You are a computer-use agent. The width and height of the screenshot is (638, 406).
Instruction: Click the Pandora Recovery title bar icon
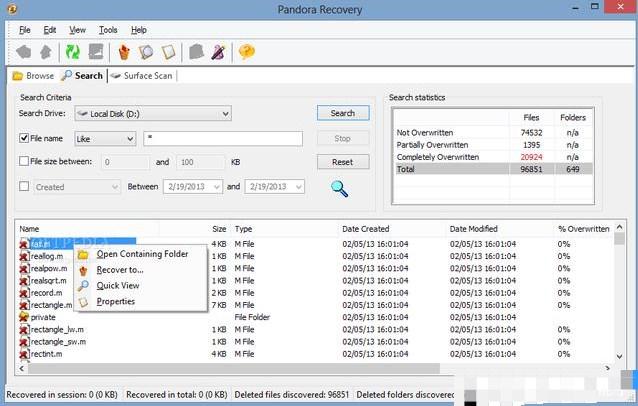pyautogui.click(x=12, y=9)
